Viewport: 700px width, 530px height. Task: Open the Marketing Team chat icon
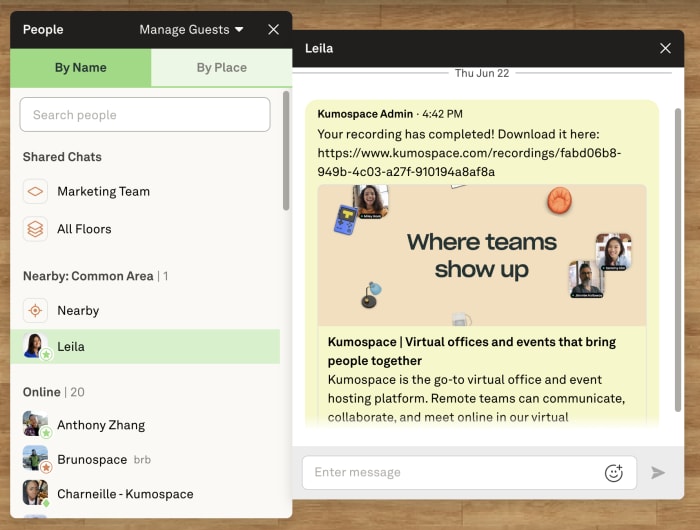point(35,192)
